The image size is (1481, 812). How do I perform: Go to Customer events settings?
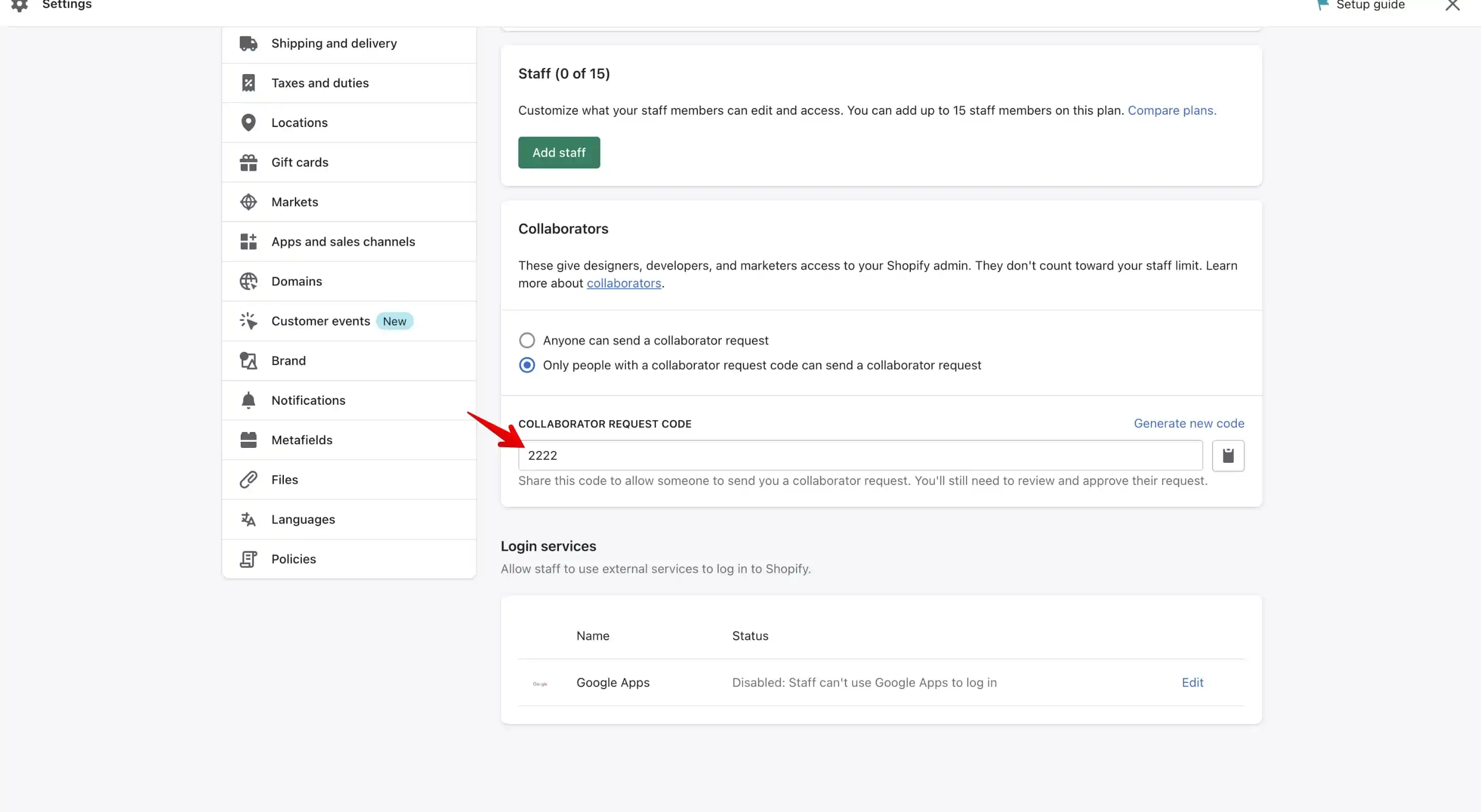pyautogui.click(x=349, y=321)
